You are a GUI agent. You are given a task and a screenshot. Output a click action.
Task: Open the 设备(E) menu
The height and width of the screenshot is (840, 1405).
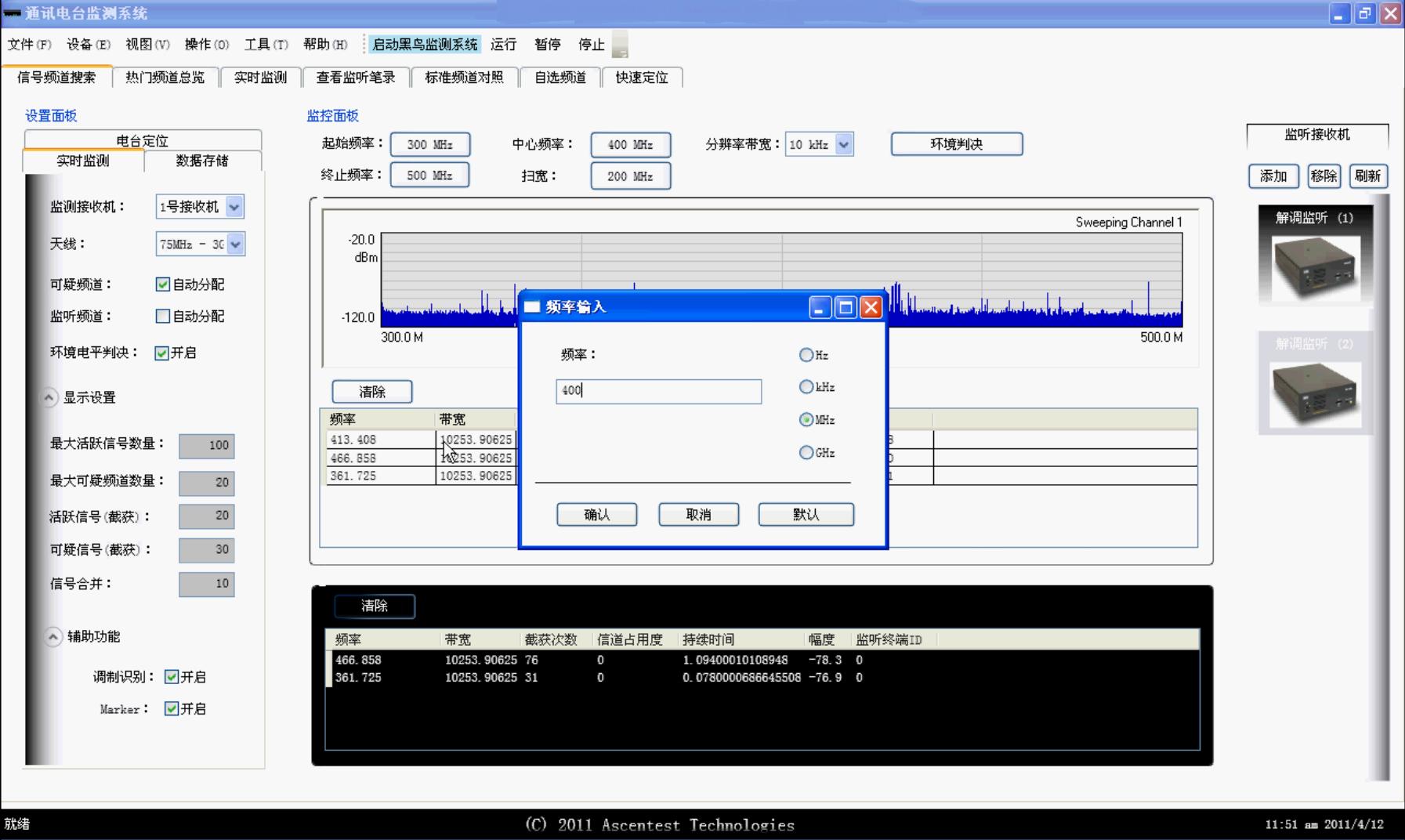tap(89, 45)
